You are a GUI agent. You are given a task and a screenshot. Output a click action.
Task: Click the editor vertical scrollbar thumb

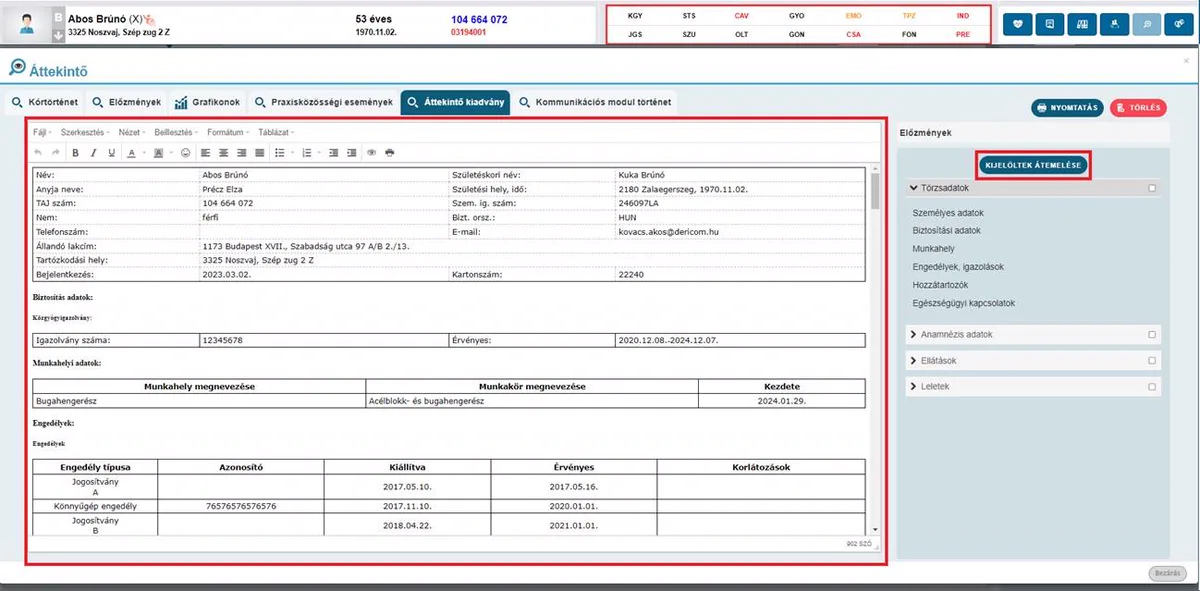tap(876, 191)
